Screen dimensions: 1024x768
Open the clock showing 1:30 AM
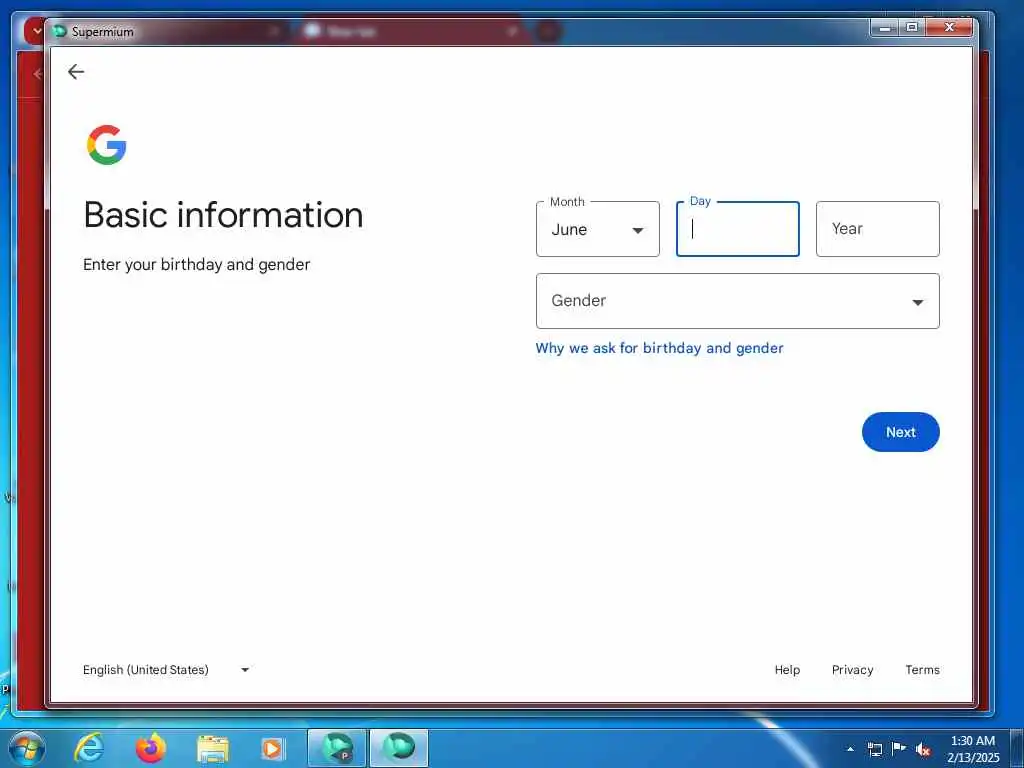[x=973, y=749]
